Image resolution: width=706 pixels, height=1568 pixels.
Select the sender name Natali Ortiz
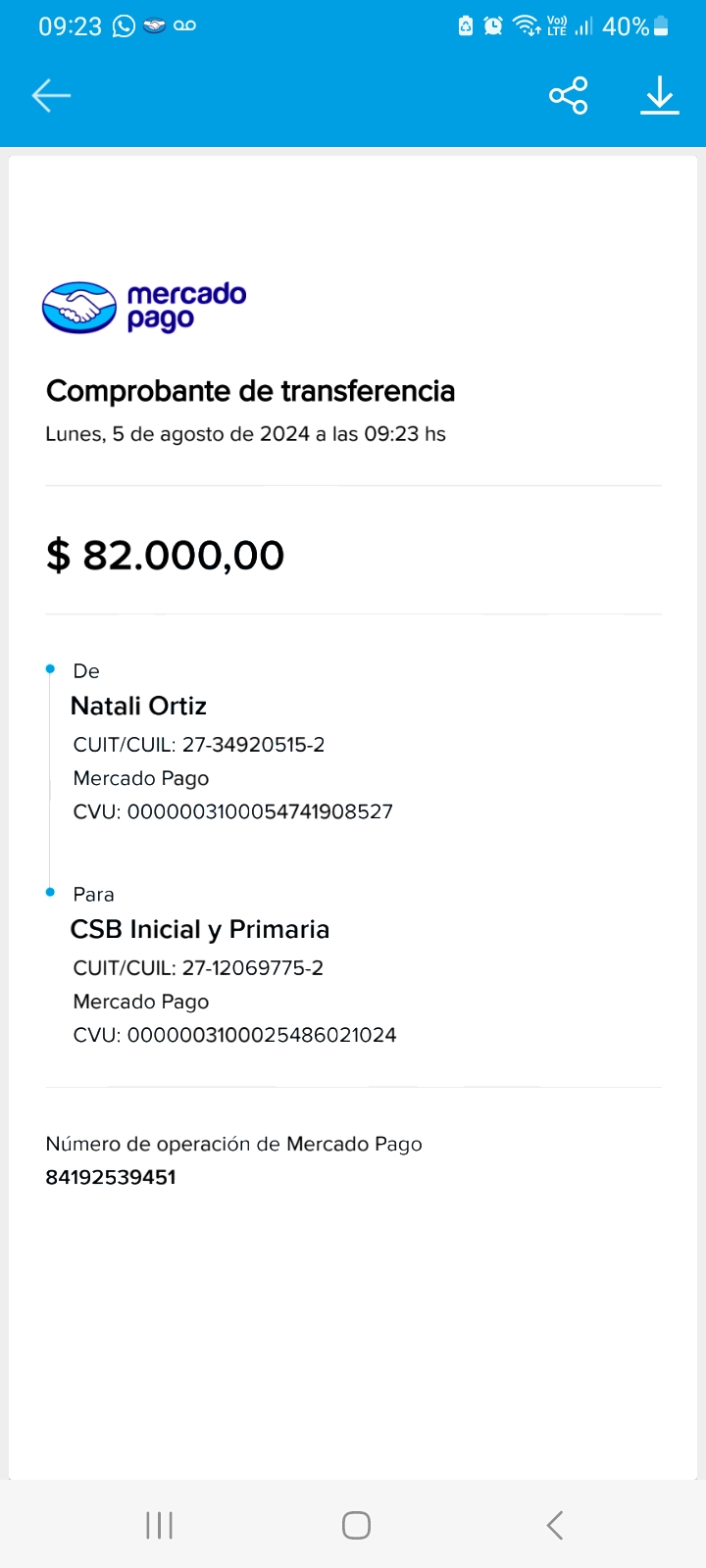(138, 706)
